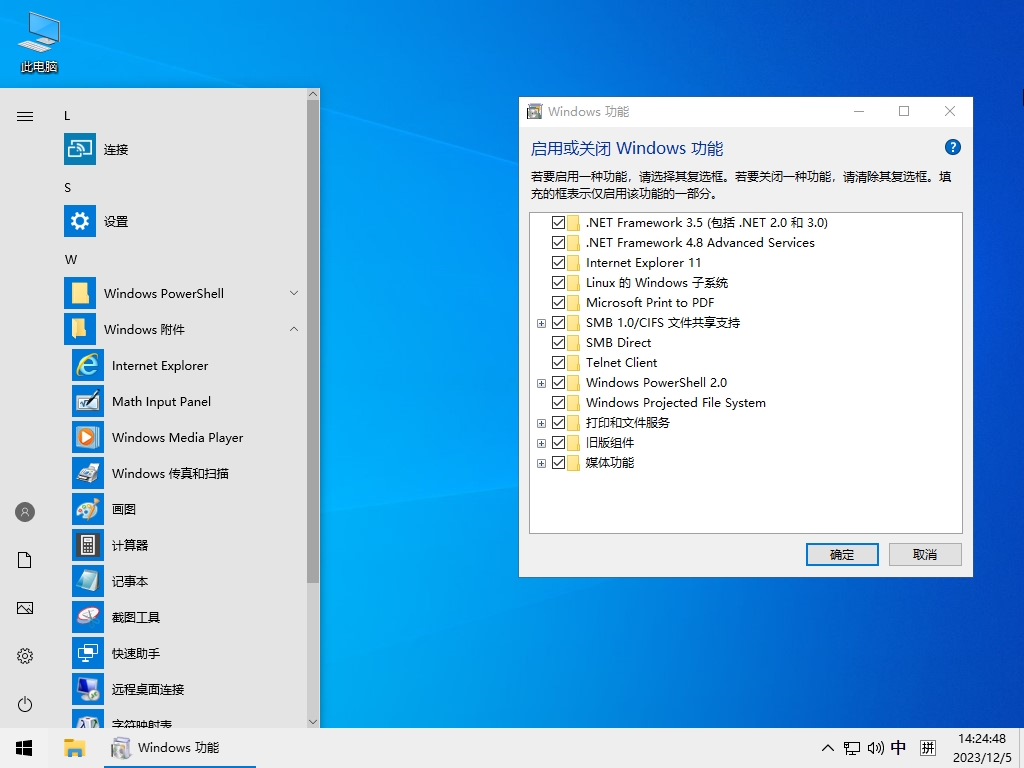
Task: Click the volume icon in the system tray
Action: 876,747
